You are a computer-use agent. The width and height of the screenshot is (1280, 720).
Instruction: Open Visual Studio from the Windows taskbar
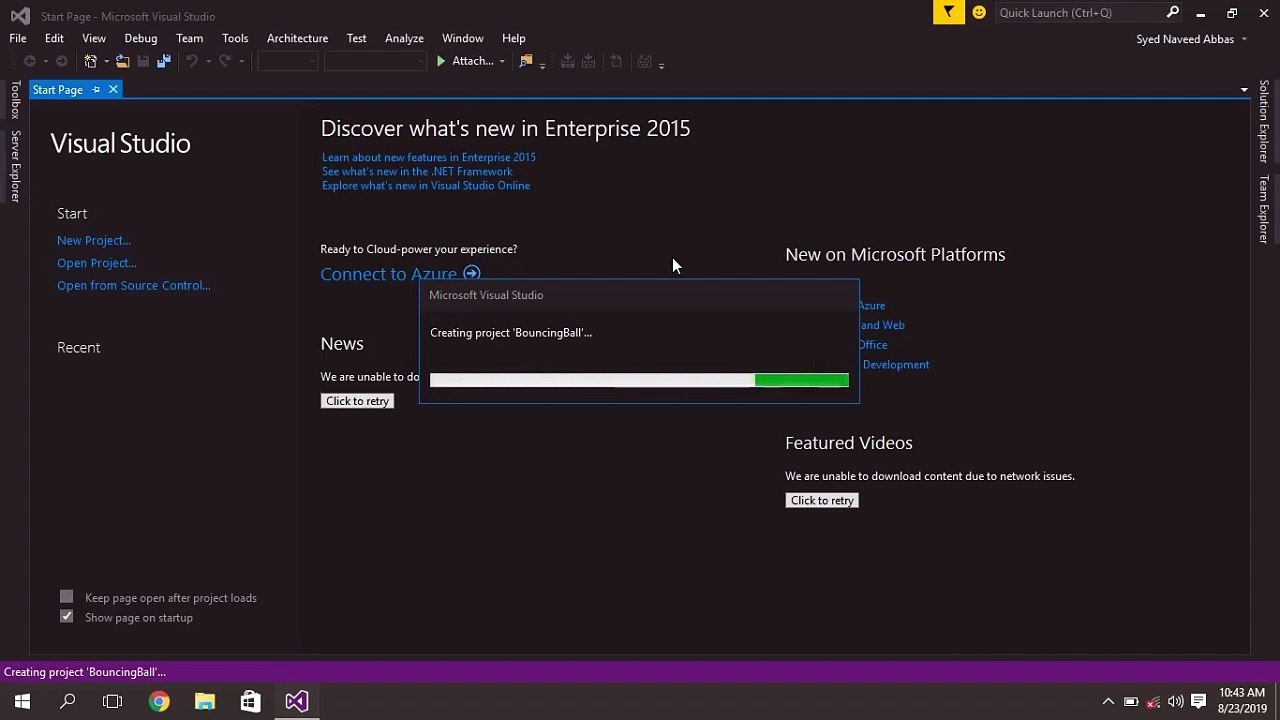[x=296, y=701]
